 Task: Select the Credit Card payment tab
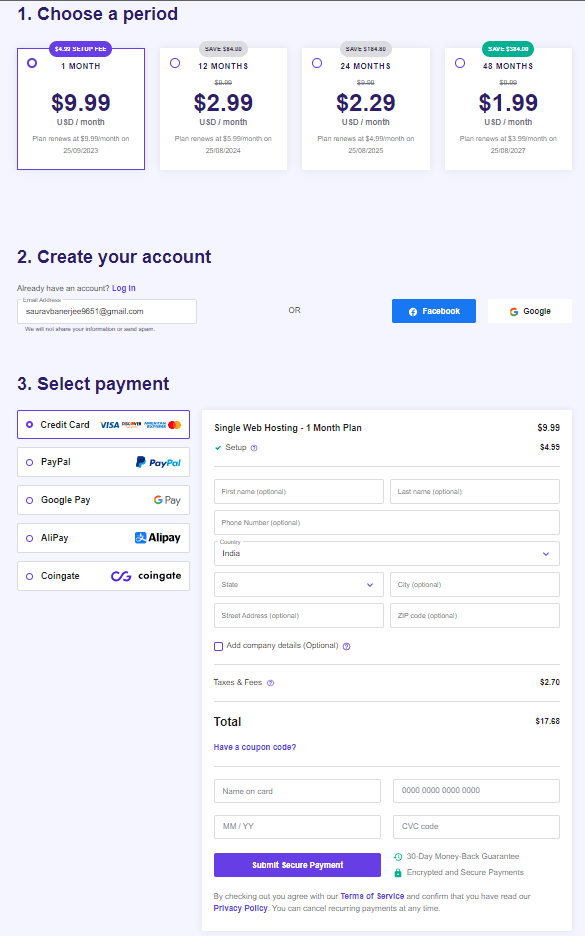[104, 424]
